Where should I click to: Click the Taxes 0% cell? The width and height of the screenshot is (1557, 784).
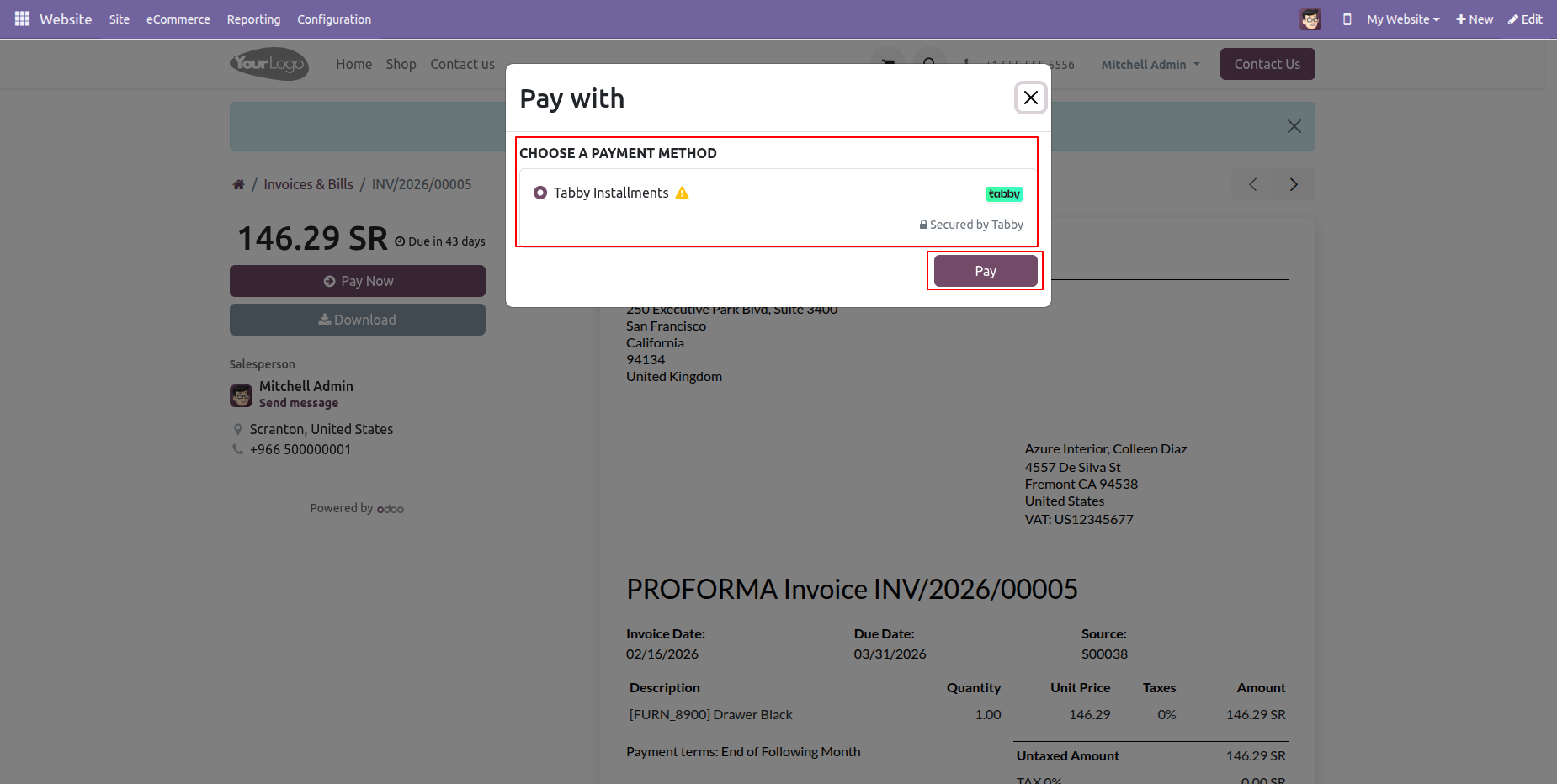pos(1166,714)
